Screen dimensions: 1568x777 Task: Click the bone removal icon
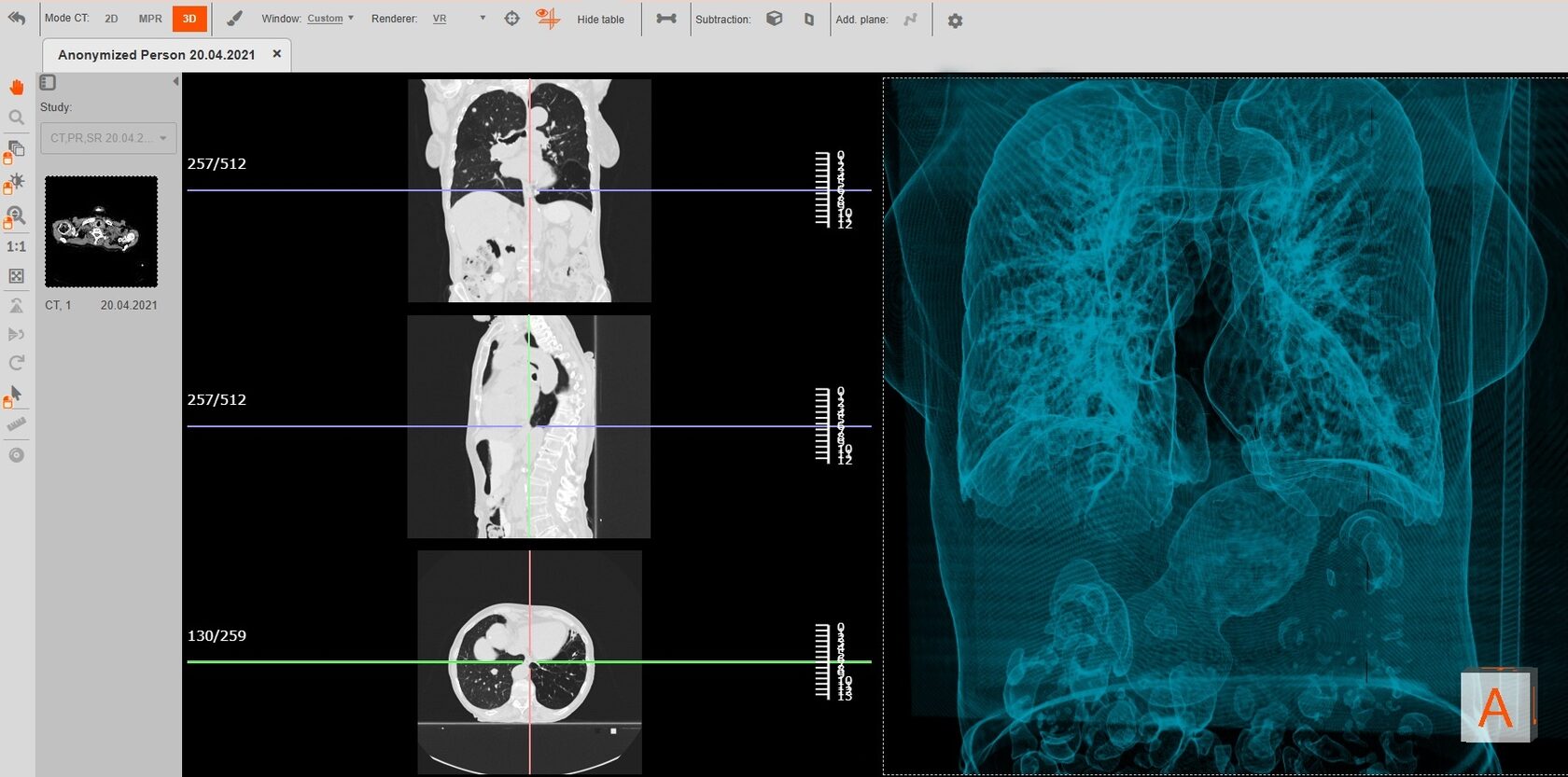coord(665,19)
